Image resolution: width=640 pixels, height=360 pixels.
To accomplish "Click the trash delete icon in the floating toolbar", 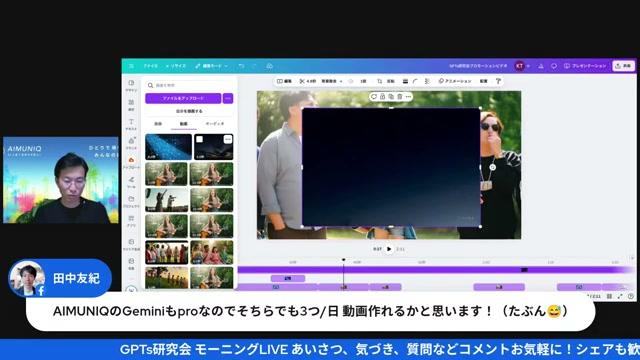I will point(400,97).
